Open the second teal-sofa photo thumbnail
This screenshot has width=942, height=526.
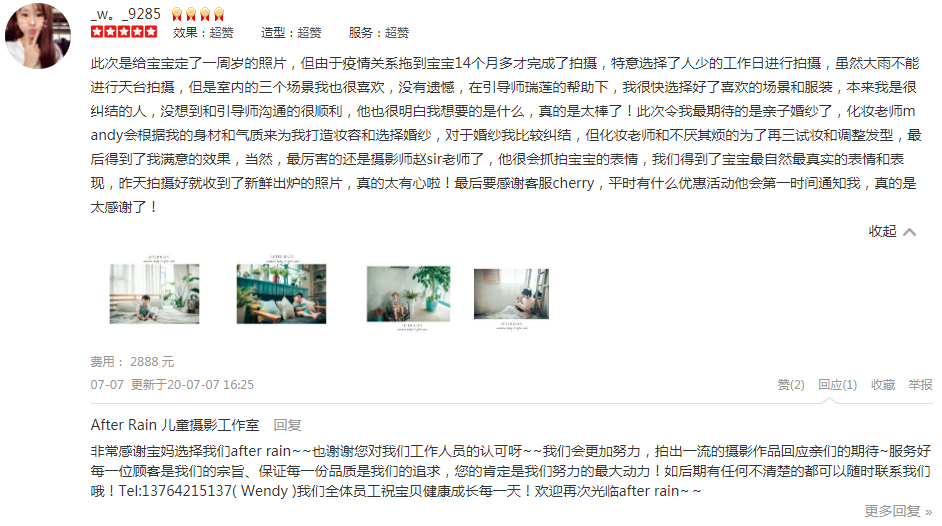click(281, 291)
